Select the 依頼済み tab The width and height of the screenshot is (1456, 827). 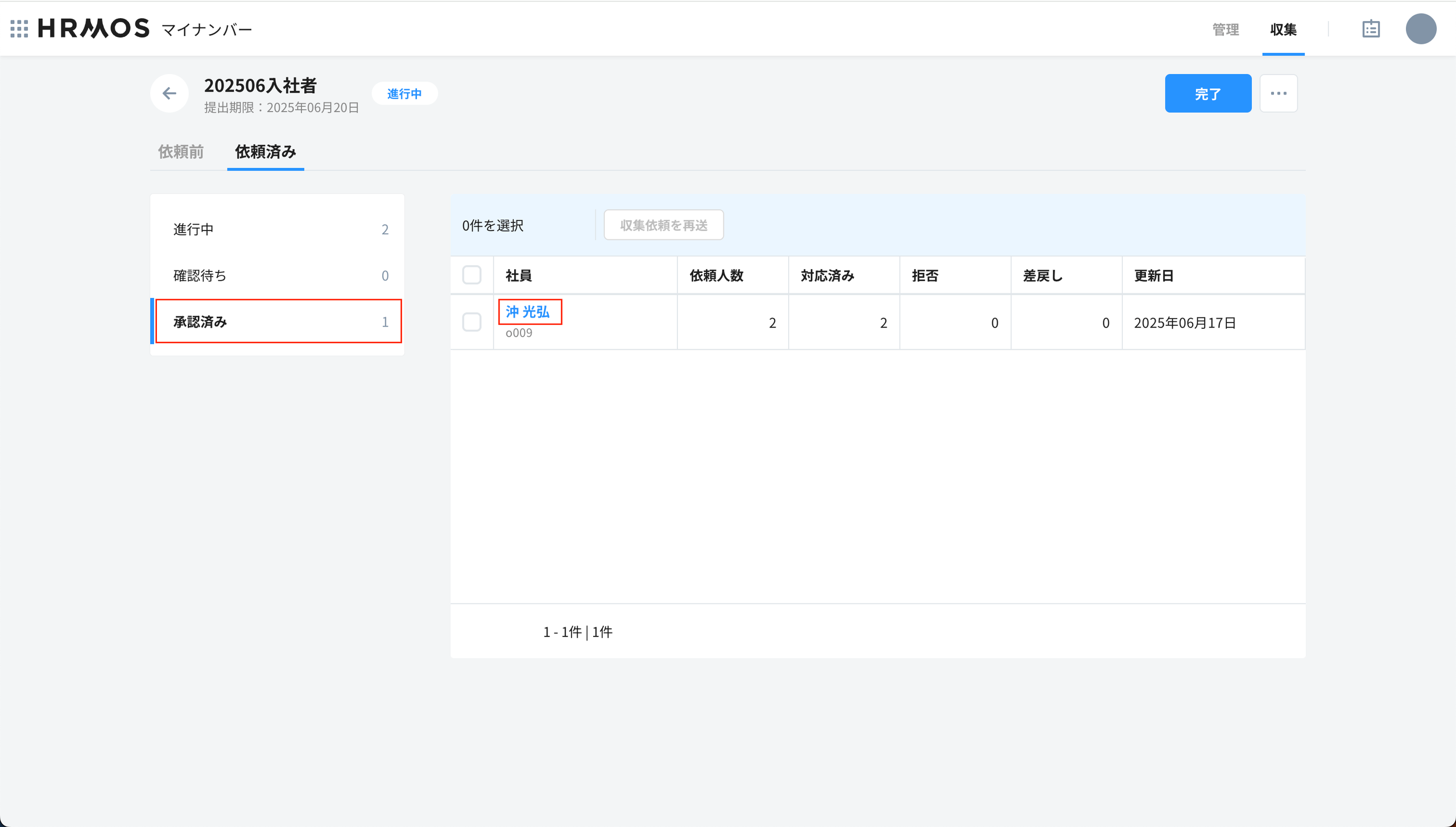click(x=265, y=152)
